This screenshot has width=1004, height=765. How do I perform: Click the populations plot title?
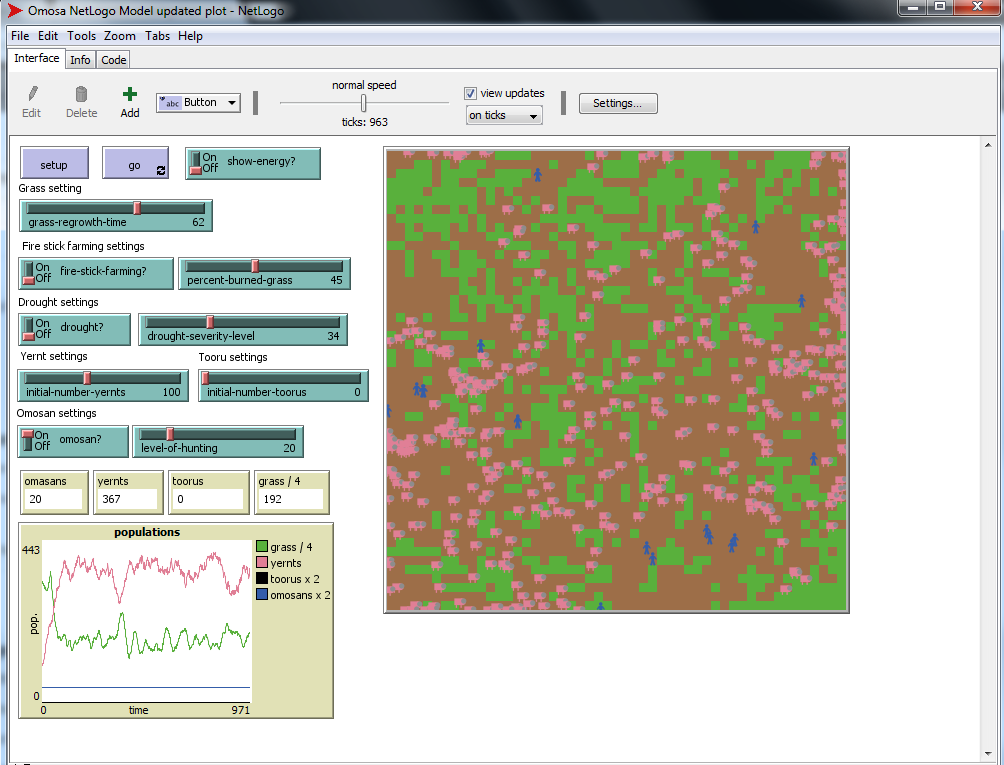(147, 532)
